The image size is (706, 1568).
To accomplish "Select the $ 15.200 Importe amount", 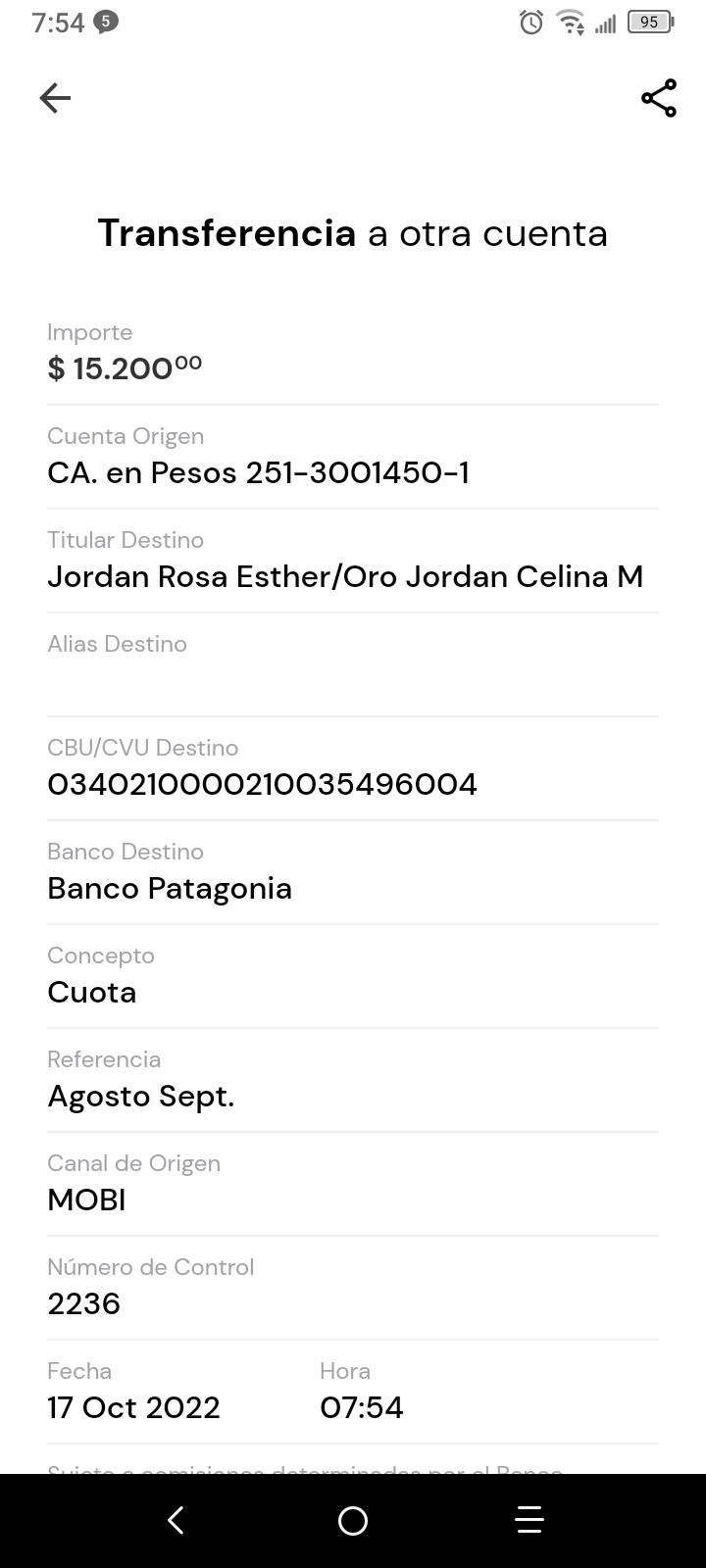I will click(x=125, y=368).
